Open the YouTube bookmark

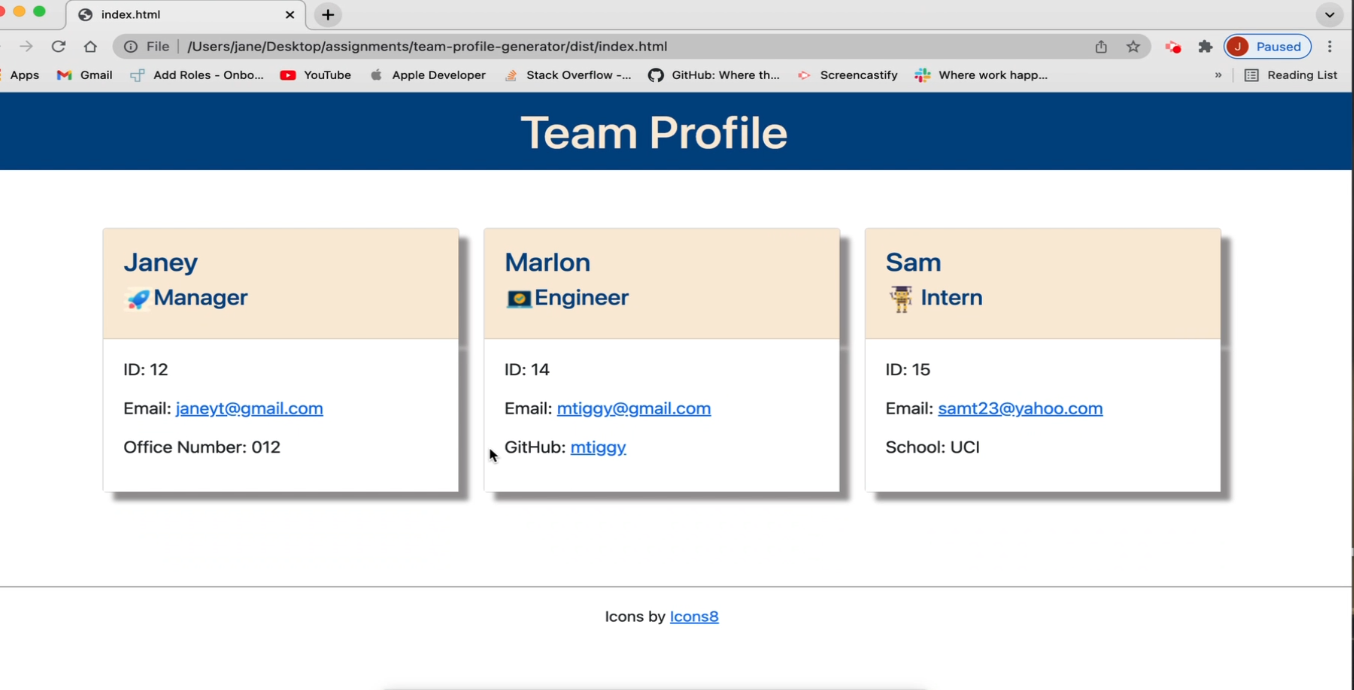pos(315,75)
